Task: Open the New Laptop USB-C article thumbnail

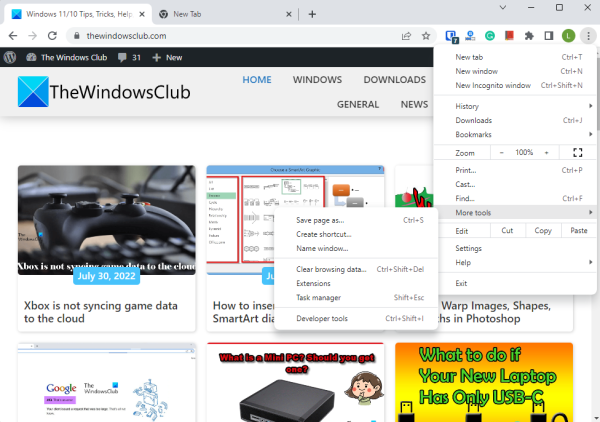Action: coord(484,383)
